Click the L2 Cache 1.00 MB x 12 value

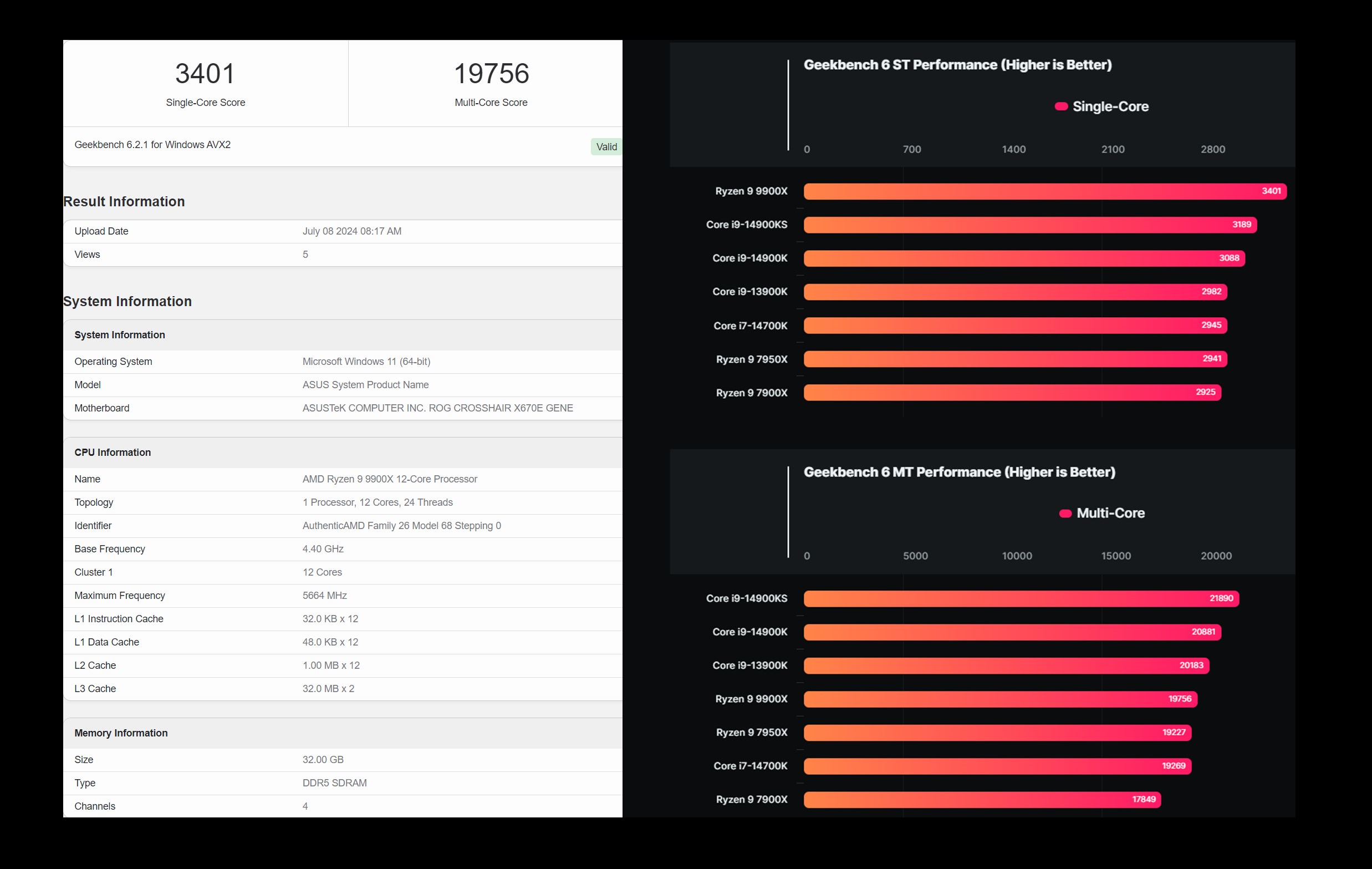point(331,665)
